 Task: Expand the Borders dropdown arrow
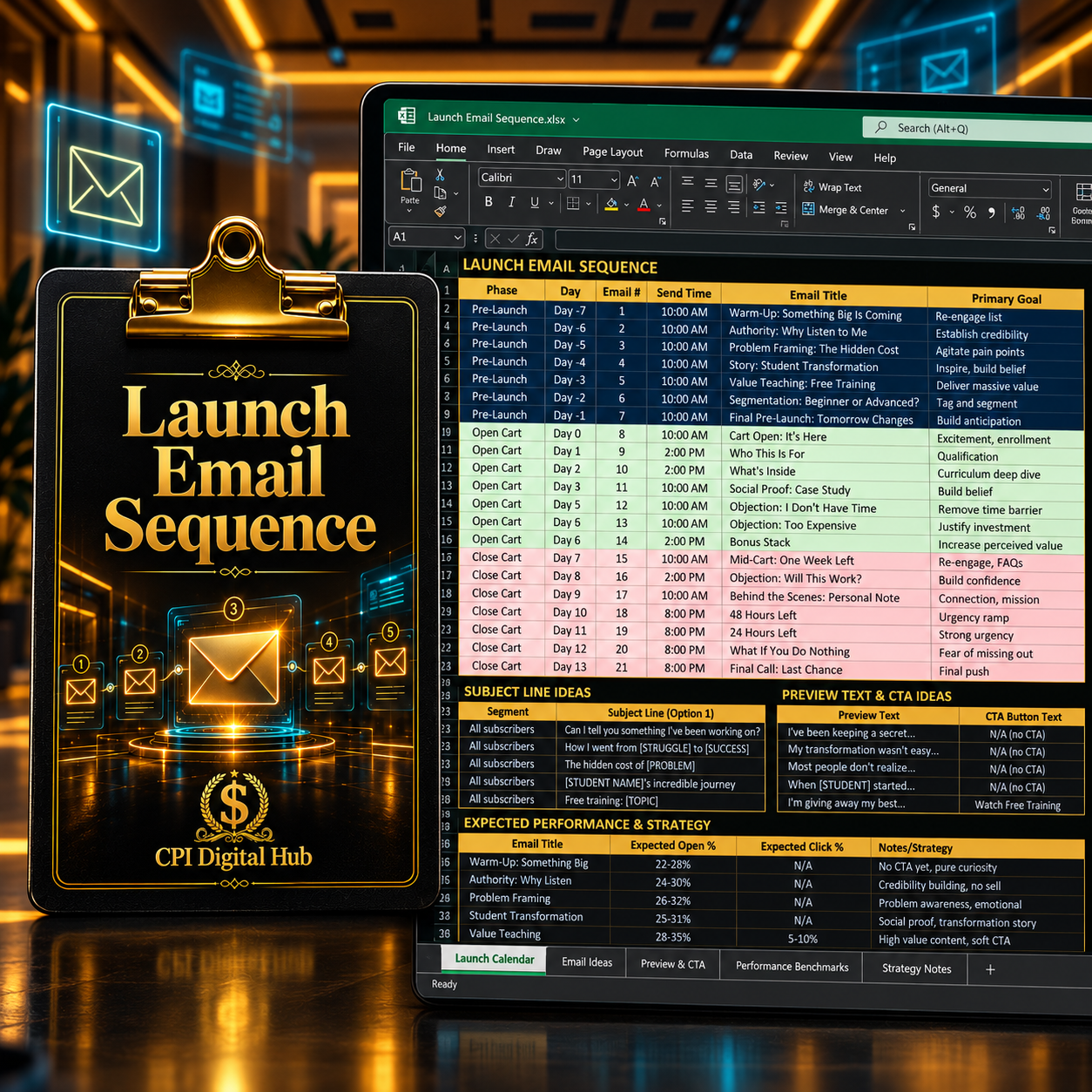pos(589,204)
